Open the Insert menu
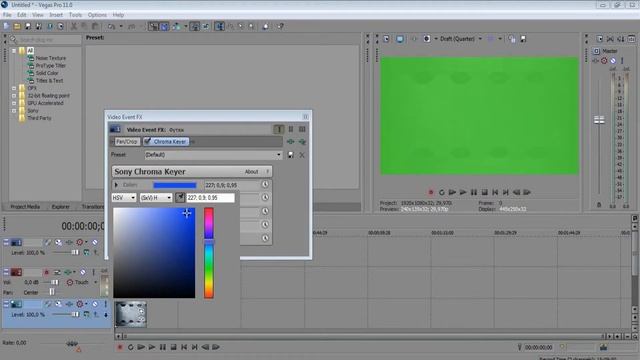Screen dimensions: 640x360 point(56,15)
